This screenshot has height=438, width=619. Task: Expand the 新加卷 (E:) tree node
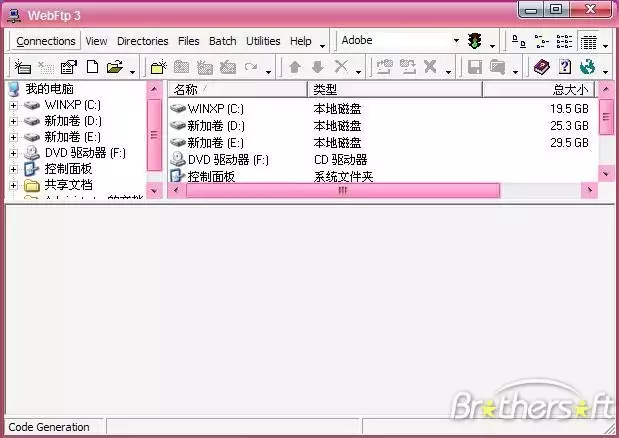13,137
